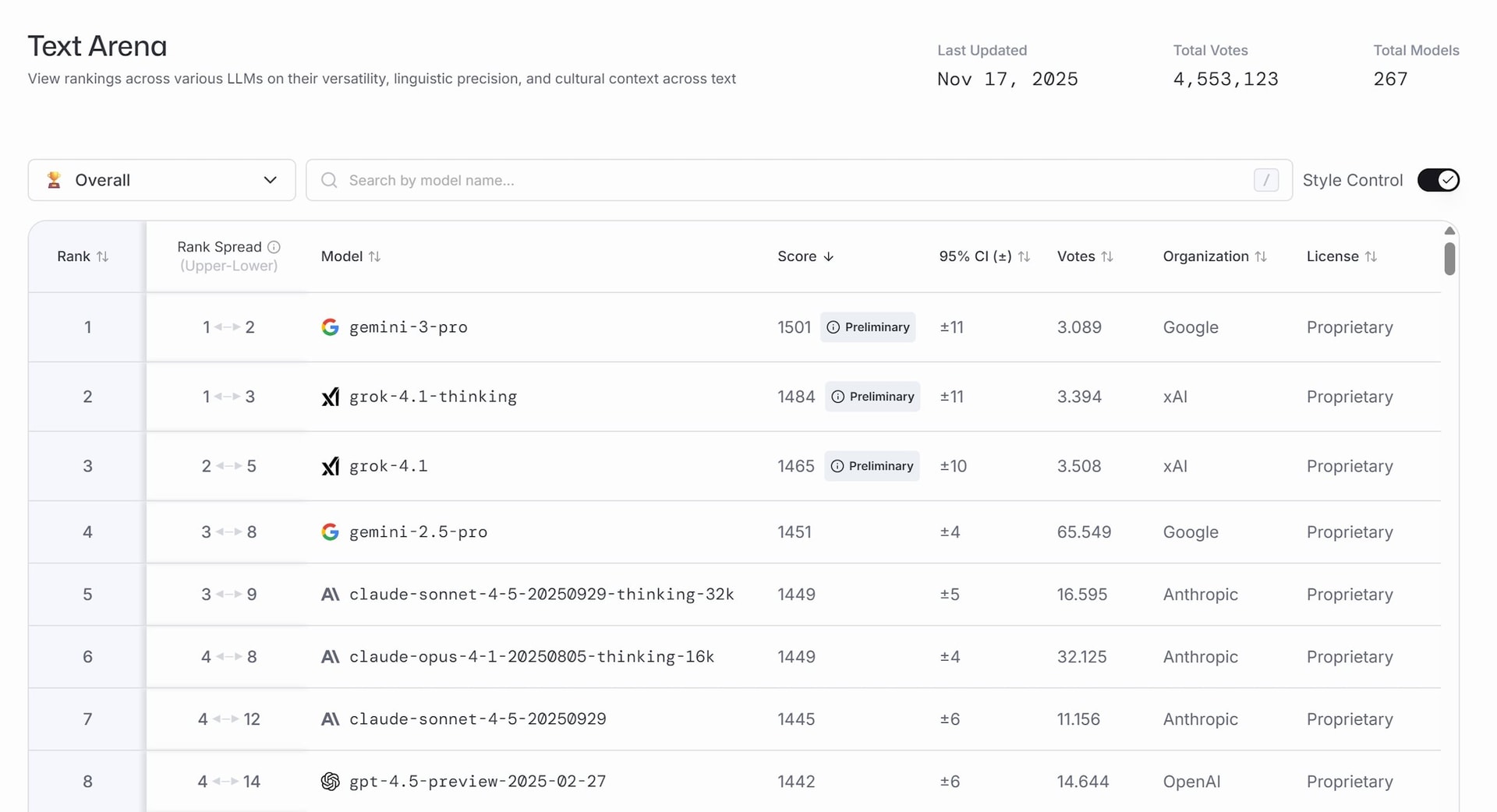1497x812 pixels.
Task: Click the table's vertical scrollbar thumb
Action: point(1449,259)
